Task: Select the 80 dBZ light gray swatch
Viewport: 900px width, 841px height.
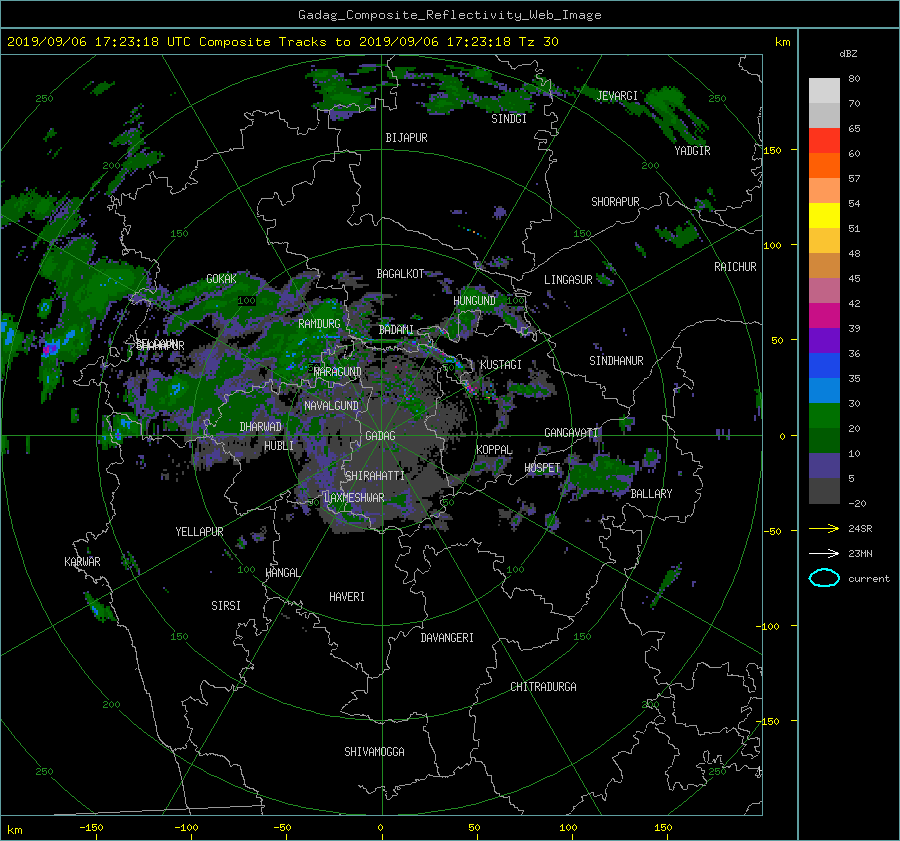Action: pyautogui.click(x=824, y=90)
